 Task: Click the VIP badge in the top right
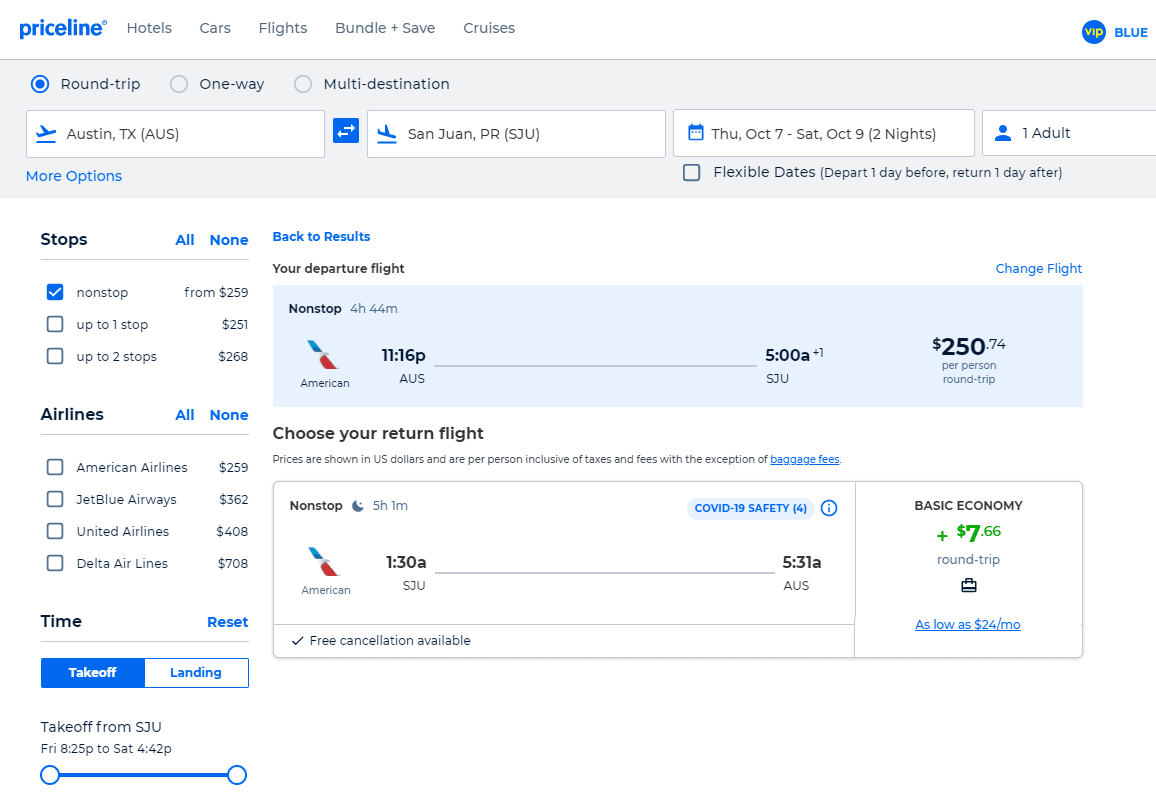tap(1094, 32)
